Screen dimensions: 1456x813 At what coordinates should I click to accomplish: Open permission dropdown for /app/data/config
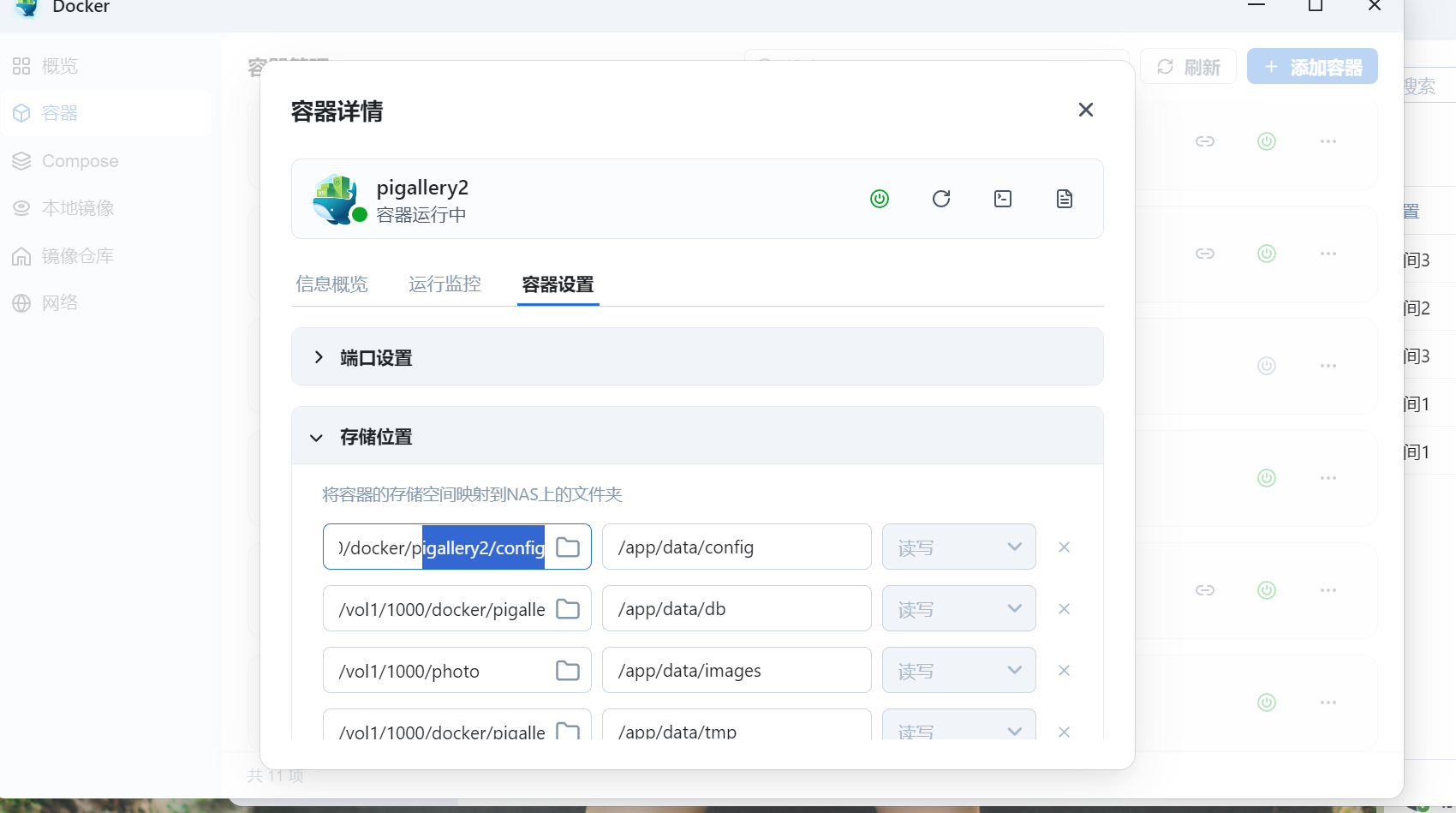[958, 547]
